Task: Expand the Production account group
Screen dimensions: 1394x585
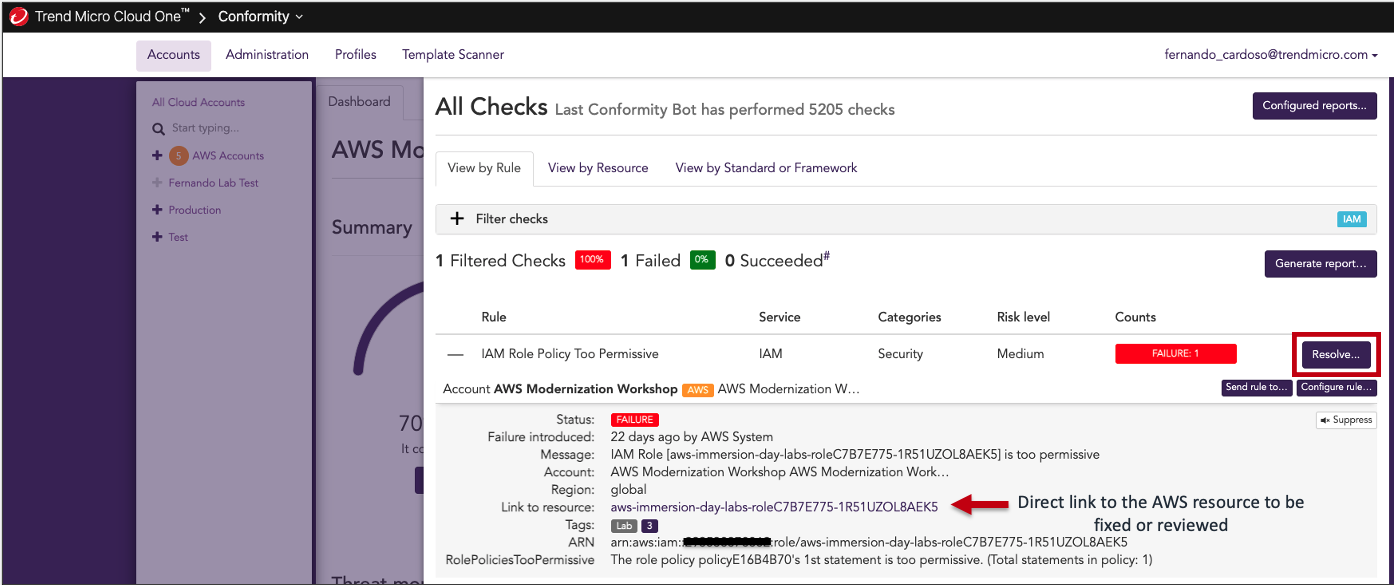Action: (157, 210)
